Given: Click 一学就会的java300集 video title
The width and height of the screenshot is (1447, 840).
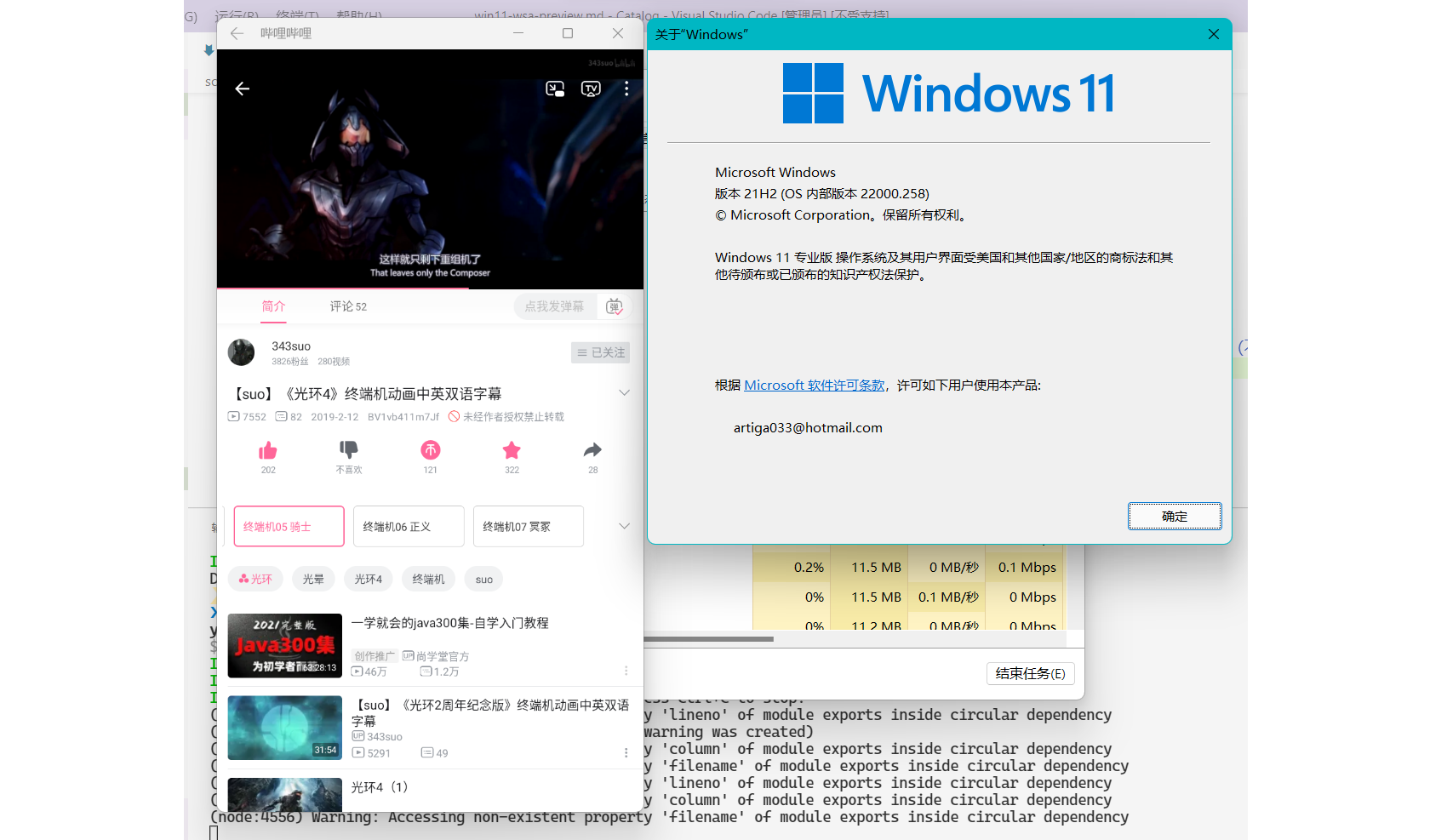Looking at the screenshot, I should point(450,623).
